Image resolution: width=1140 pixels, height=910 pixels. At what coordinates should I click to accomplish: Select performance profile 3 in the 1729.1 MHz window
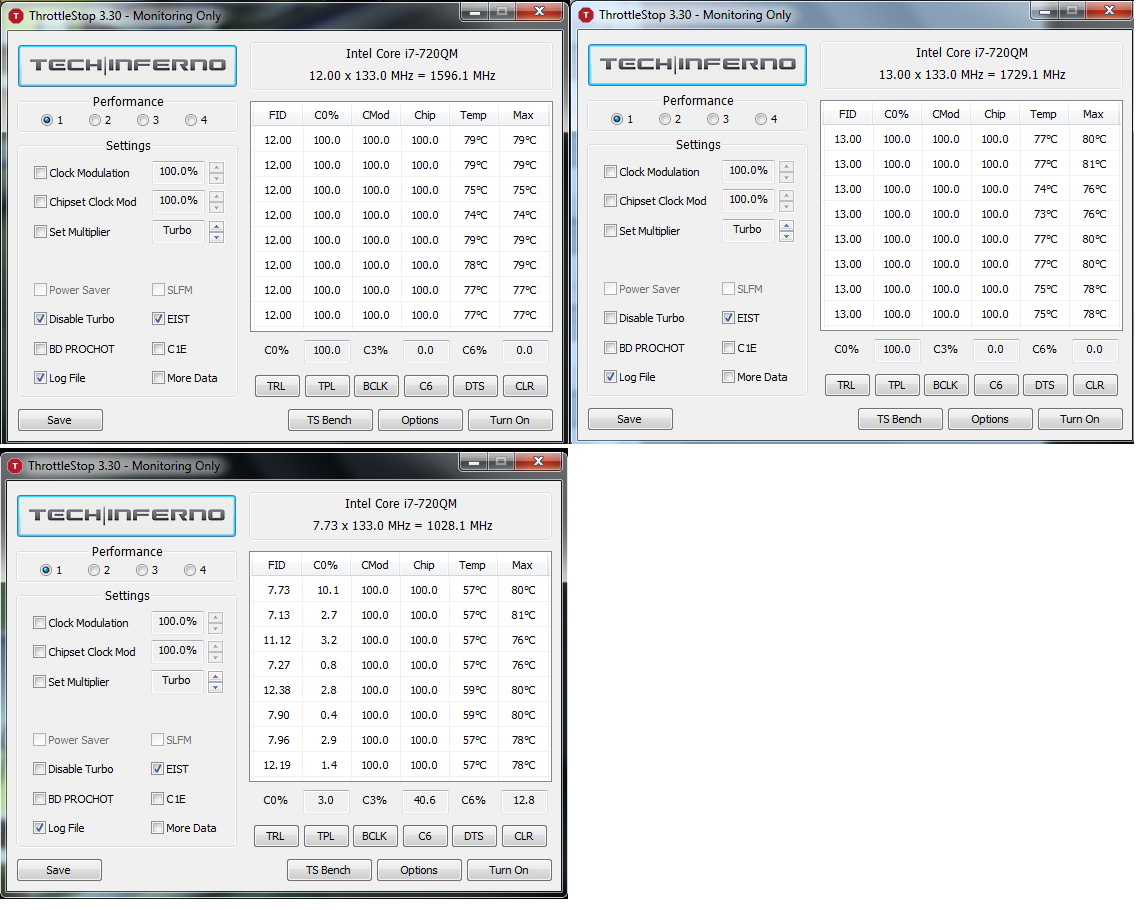pyautogui.click(x=713, y=120)
